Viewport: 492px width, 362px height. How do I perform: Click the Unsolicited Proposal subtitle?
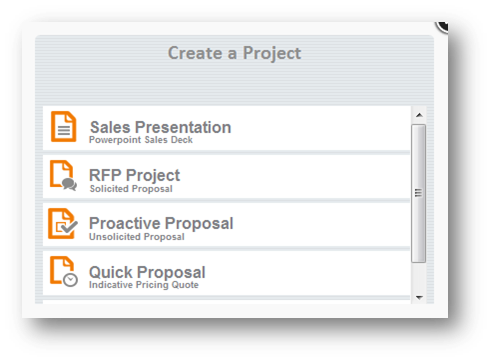(x=137, y=237)
